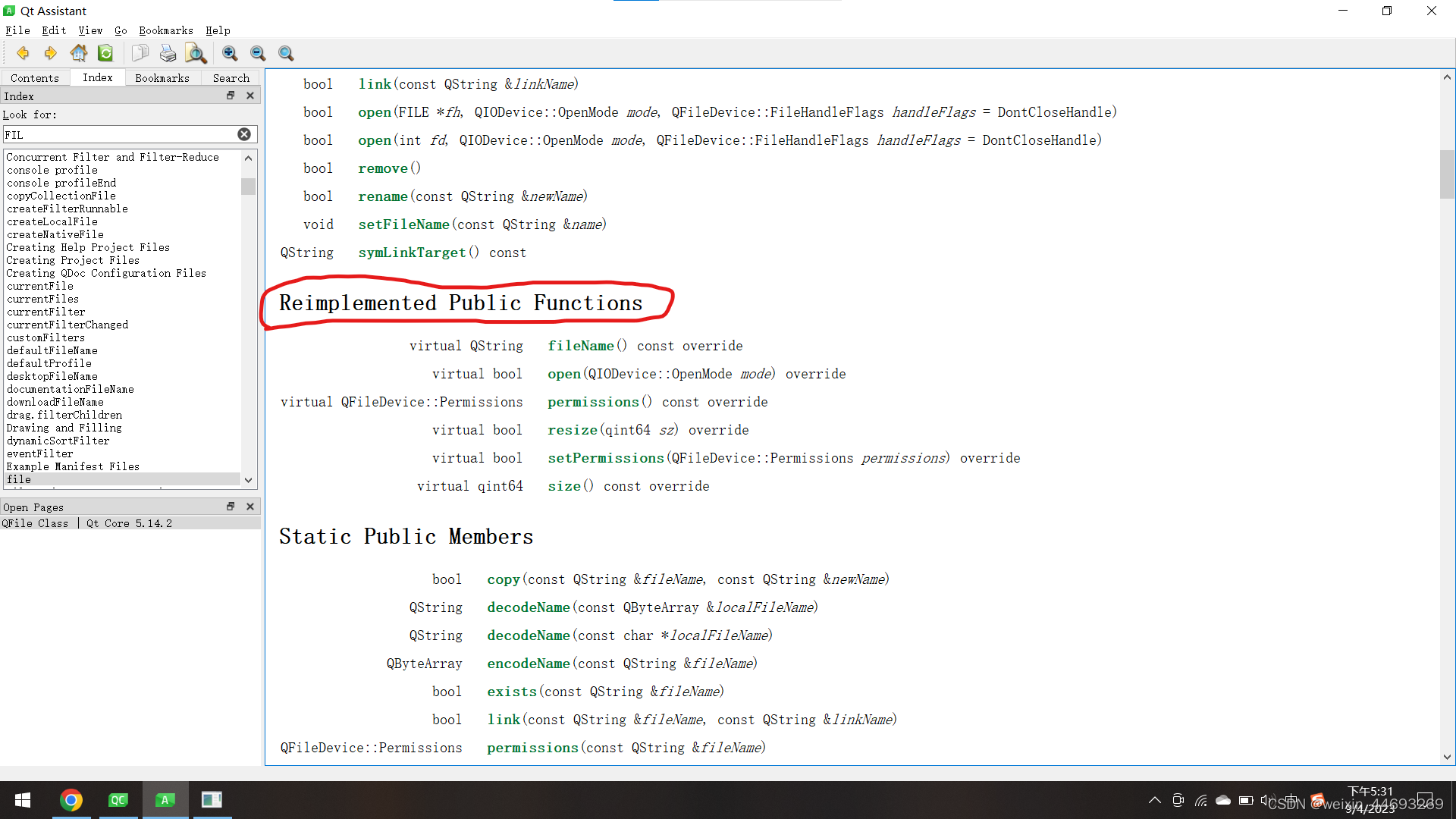This screenshot has width=1456, height=819.
Task: Open the encodeName function link
Action: (x=529, y=664)
